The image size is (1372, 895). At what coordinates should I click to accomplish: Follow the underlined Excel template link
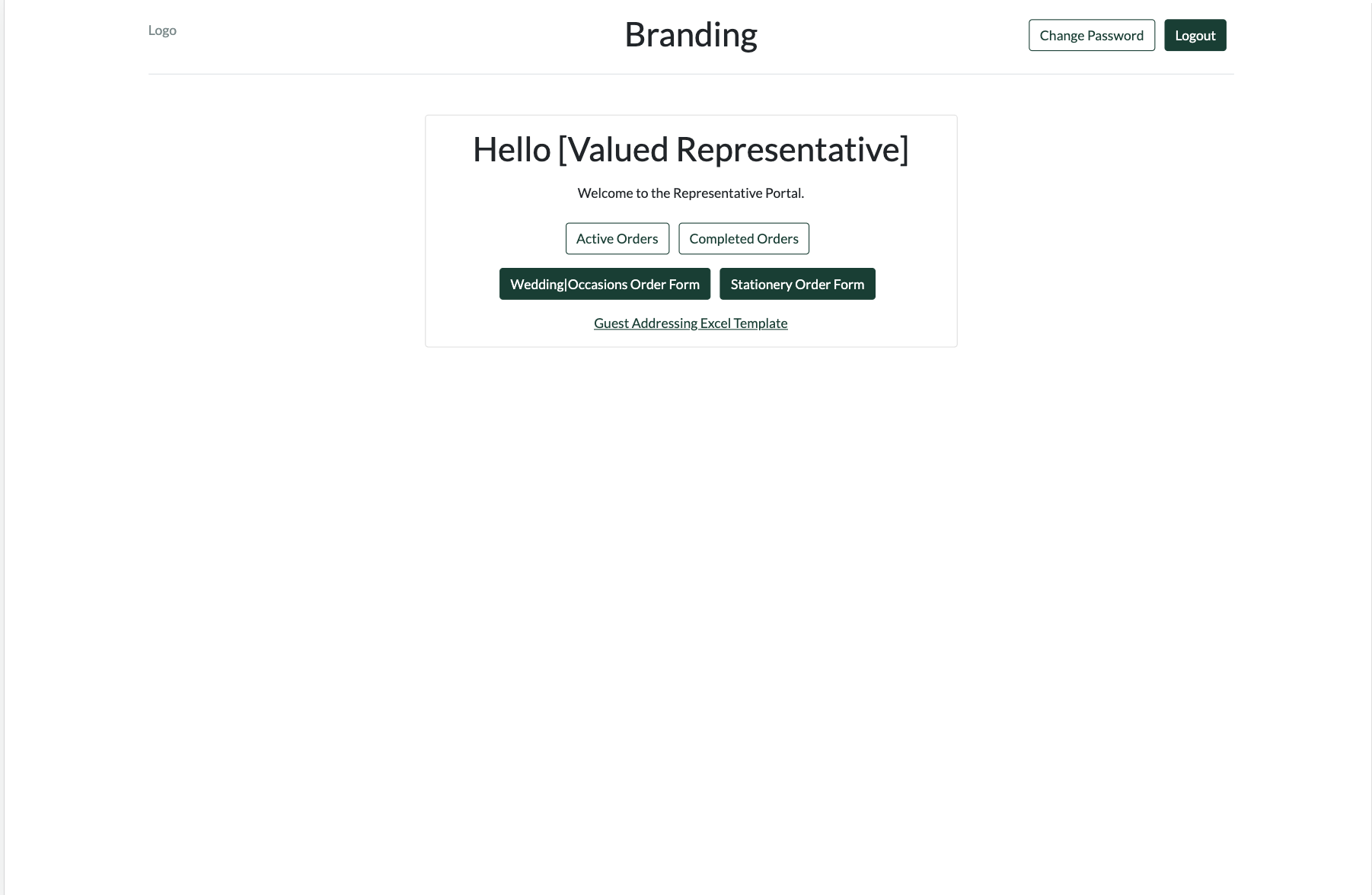coord(691,323)
